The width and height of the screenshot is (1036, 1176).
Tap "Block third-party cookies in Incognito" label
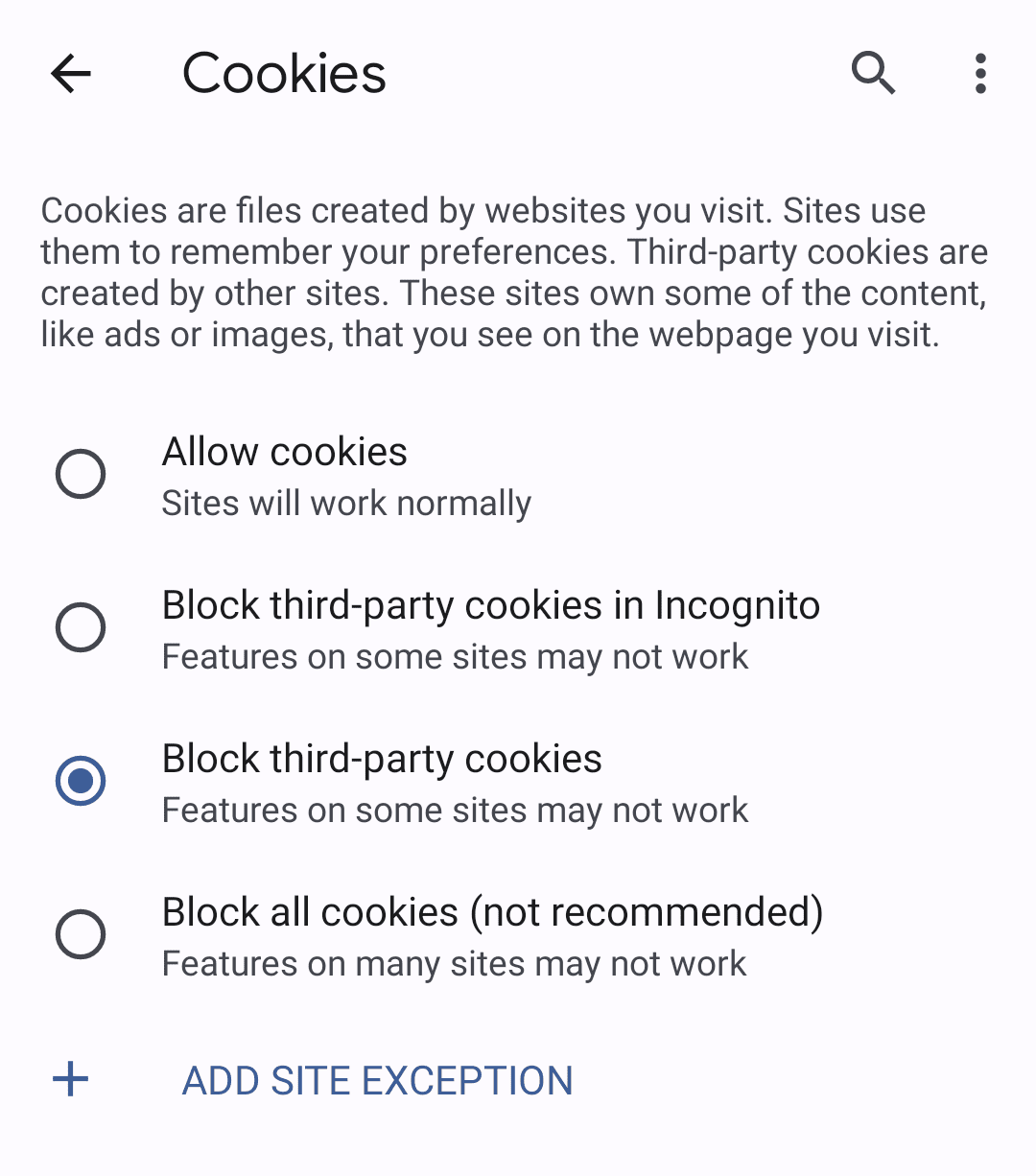tap(491, 604)
